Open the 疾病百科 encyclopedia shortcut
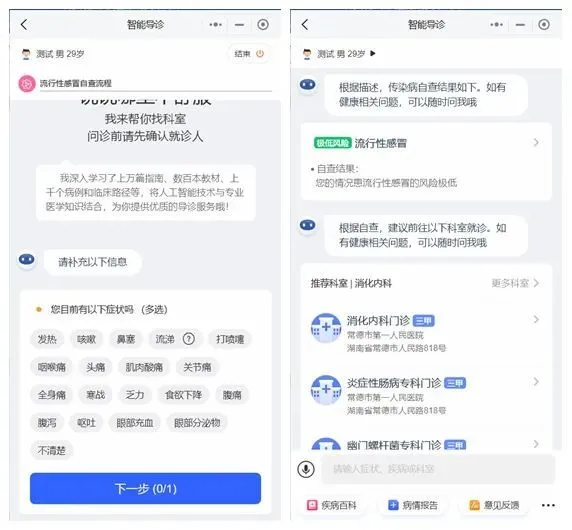Viewport: 572px width, 530px height. coord(332,505)
